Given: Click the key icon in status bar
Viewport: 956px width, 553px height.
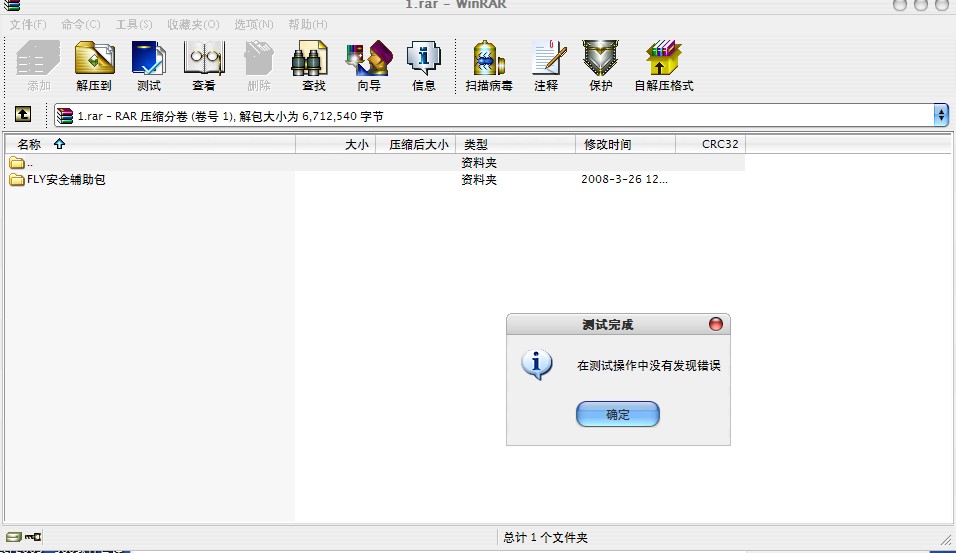Looking at the screenshot, I should coord(33,537).
